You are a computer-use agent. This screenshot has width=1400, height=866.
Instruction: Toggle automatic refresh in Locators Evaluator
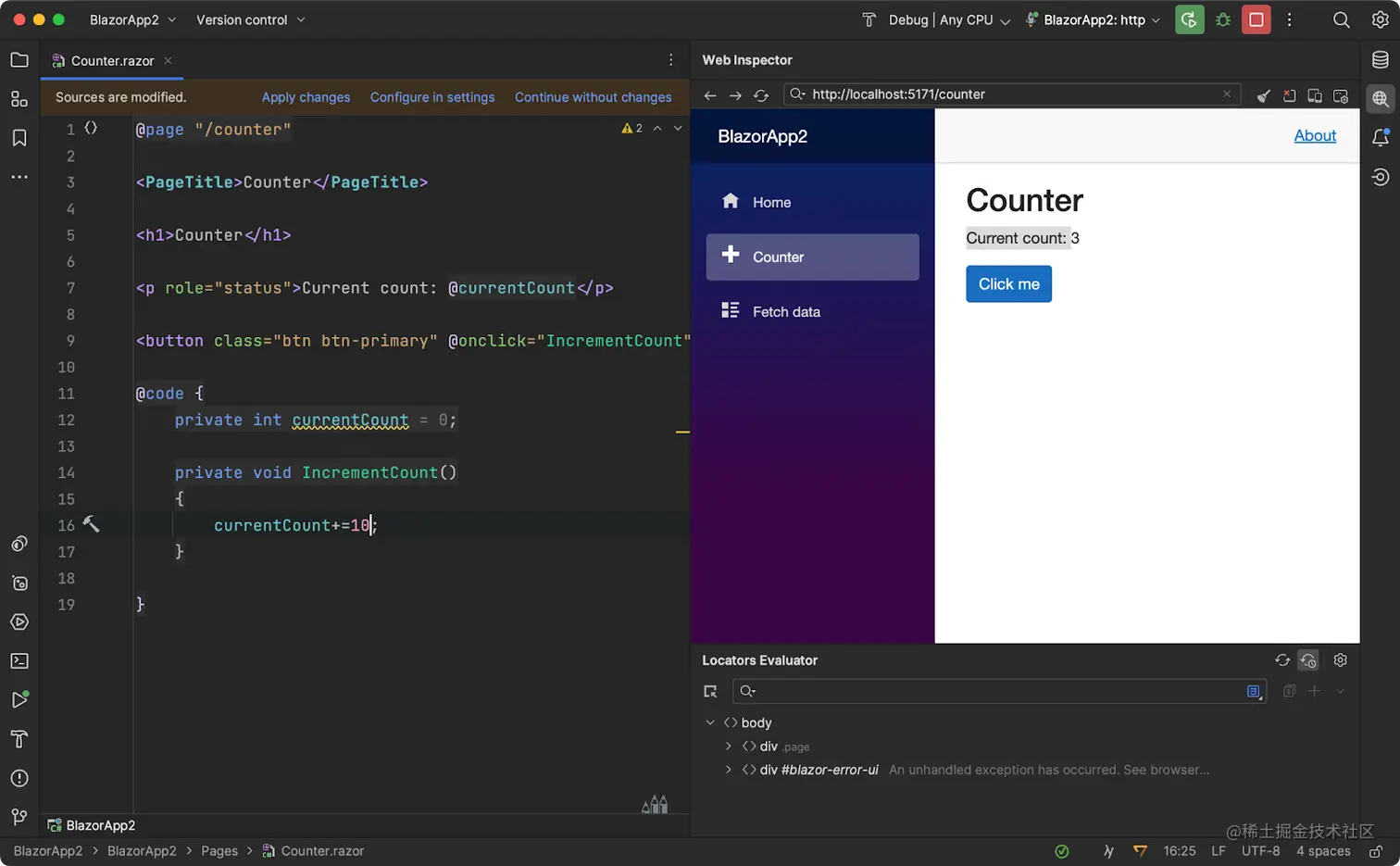pos(1308,660)
